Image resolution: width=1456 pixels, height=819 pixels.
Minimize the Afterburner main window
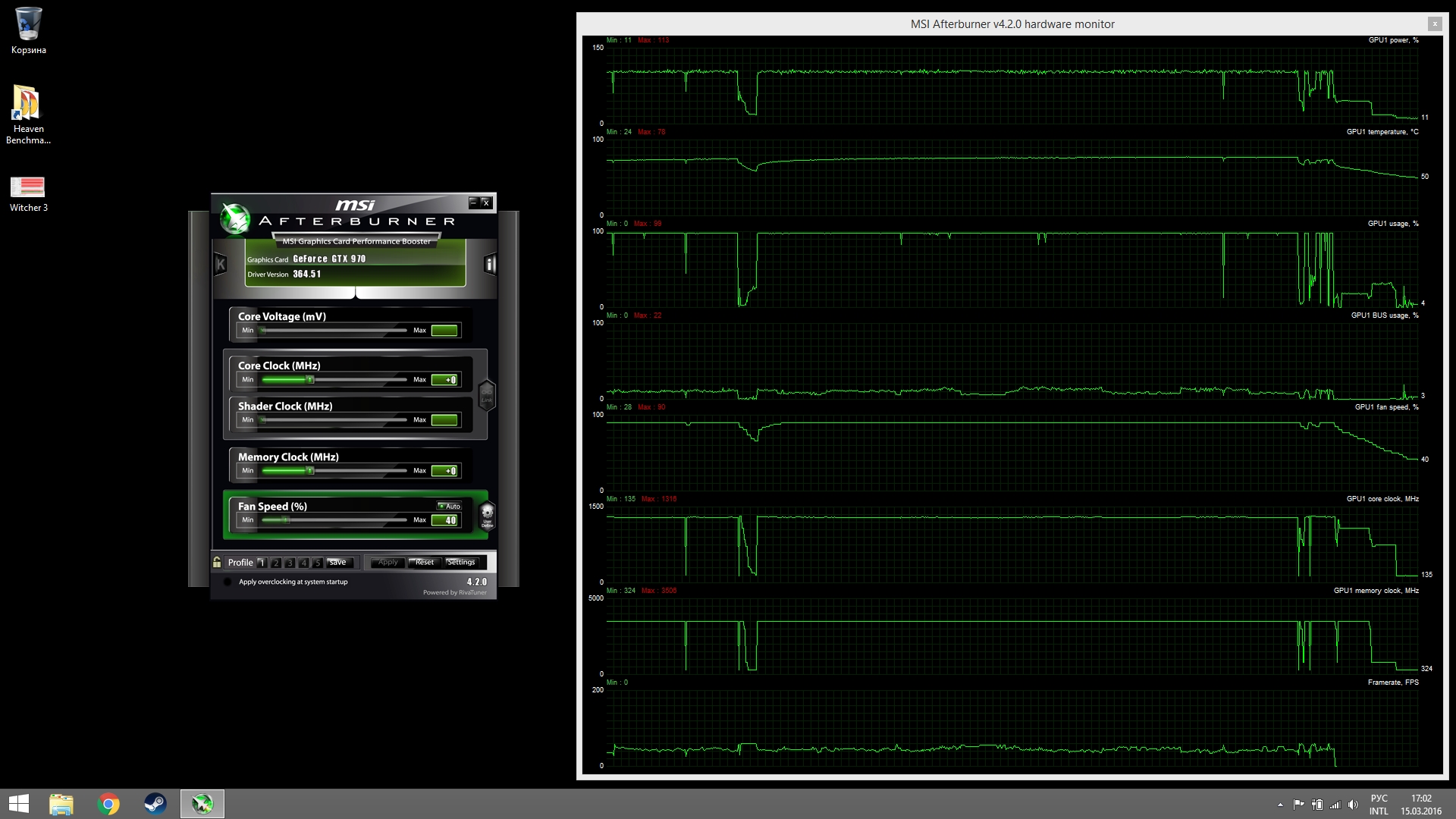[x=474, y=202]
